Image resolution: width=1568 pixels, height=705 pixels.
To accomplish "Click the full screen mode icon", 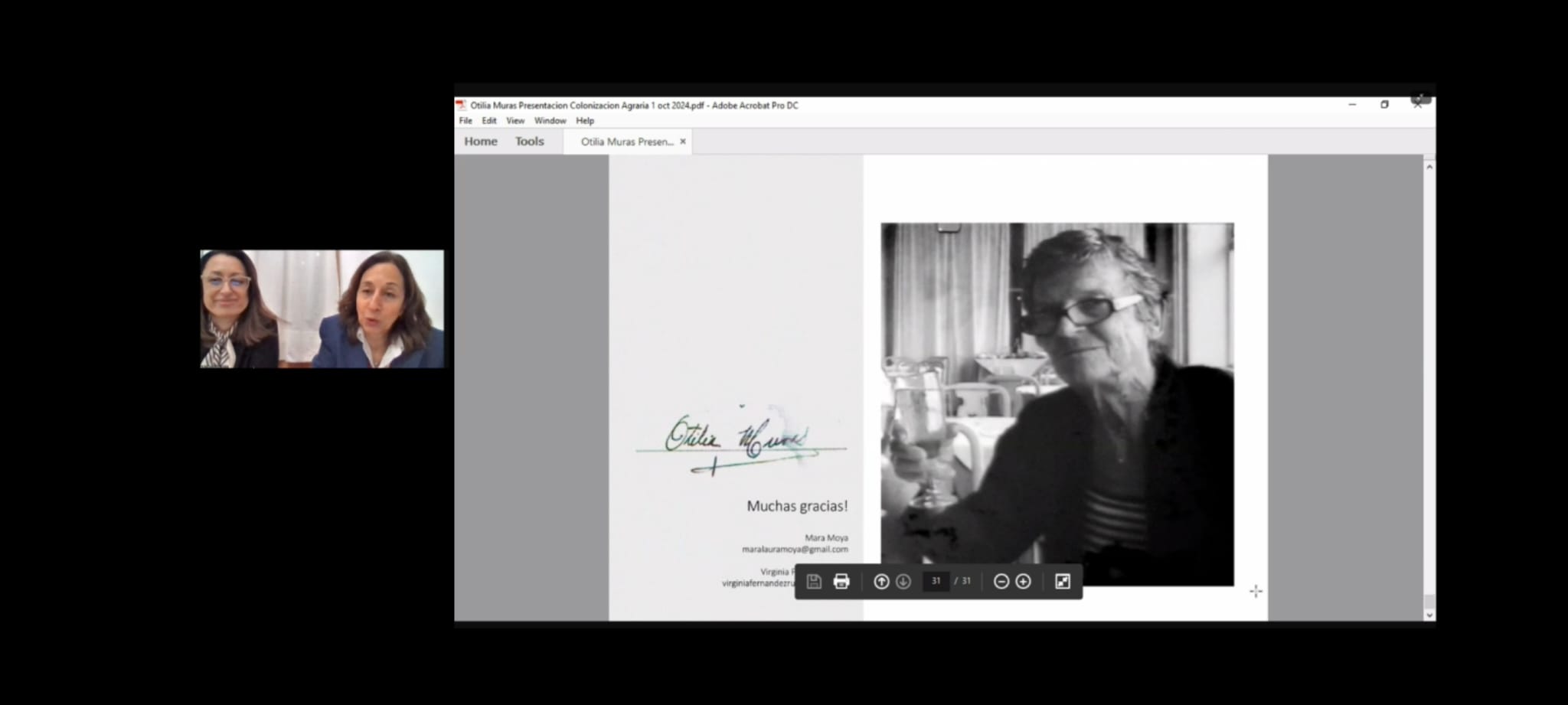I will (1063, 582).
